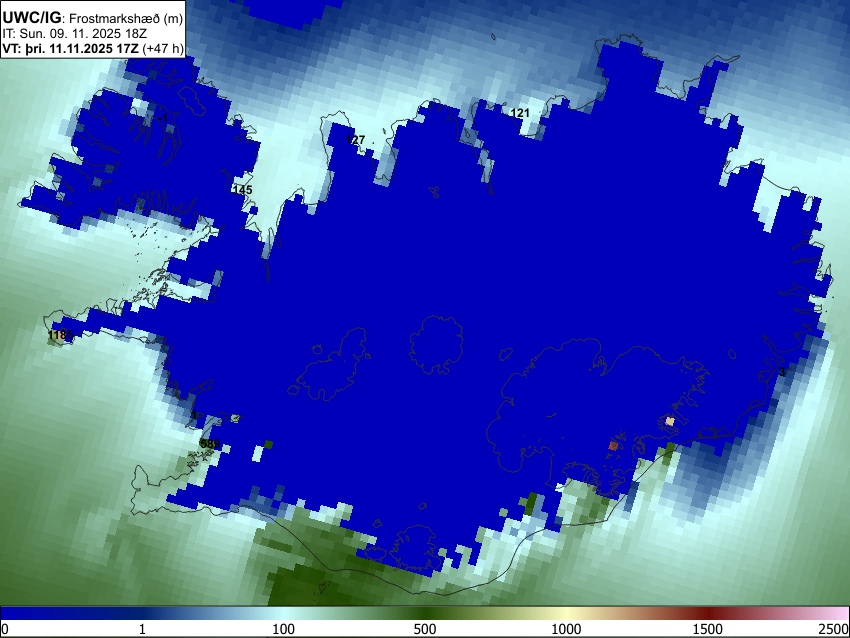Click the station value '121' on the north coast

[520, 113]
